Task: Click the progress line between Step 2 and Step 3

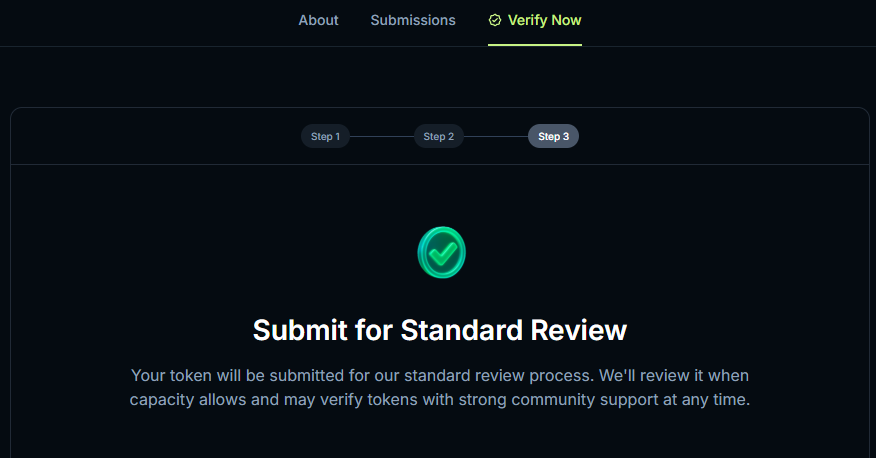Action: [x=495, y=136]
